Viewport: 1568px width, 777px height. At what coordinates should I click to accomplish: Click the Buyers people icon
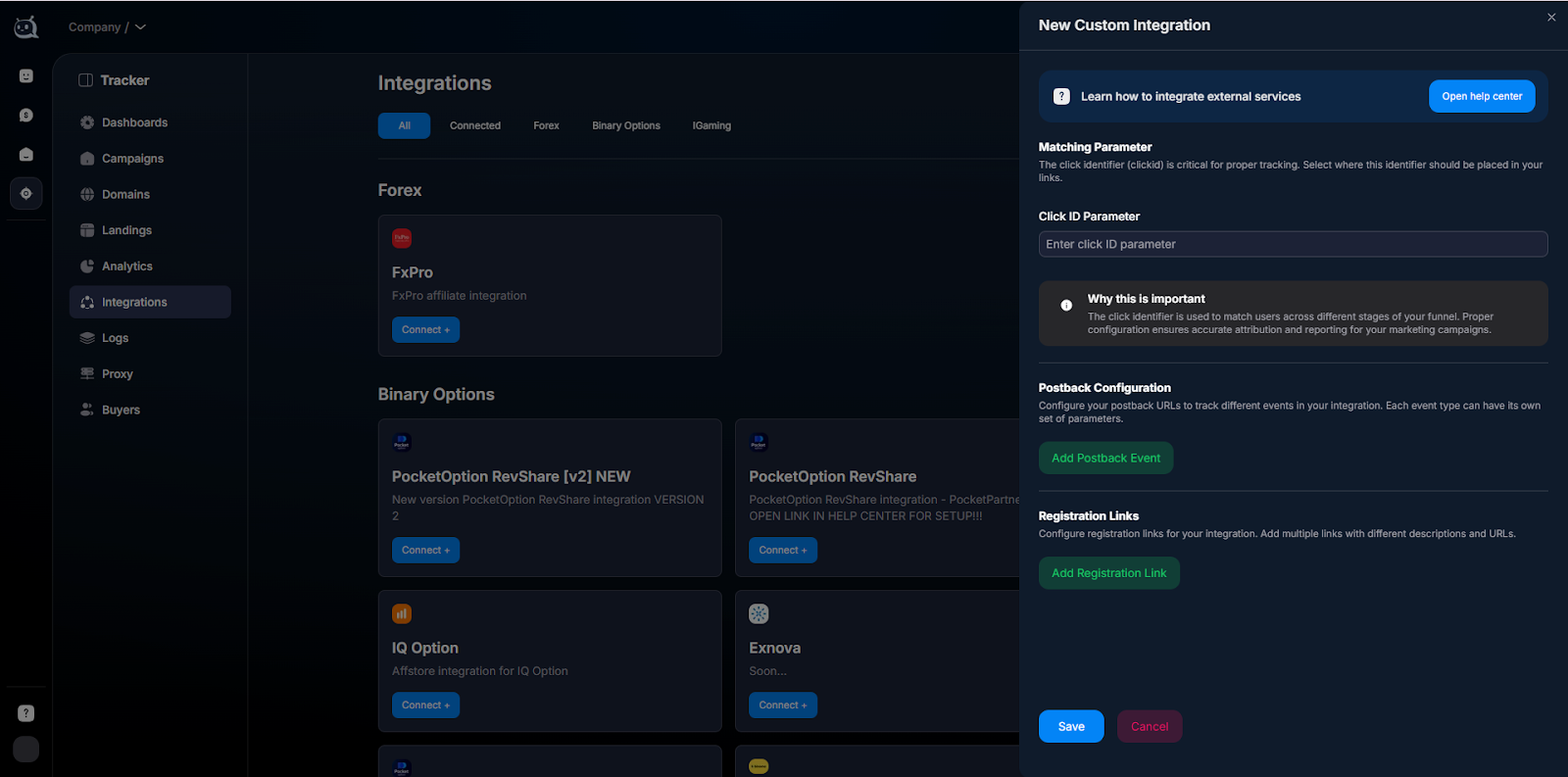(x=87, y=410)
